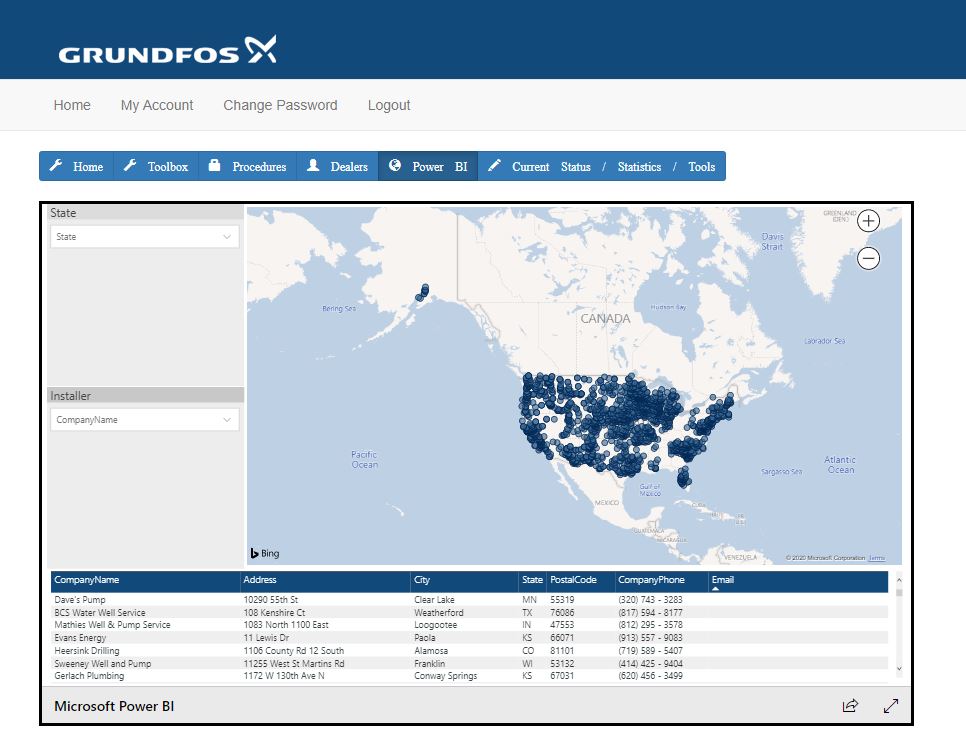The image size is (966, 750).
Task: Zoom in on the map with plus button
Action: click(x=868, y=221)
